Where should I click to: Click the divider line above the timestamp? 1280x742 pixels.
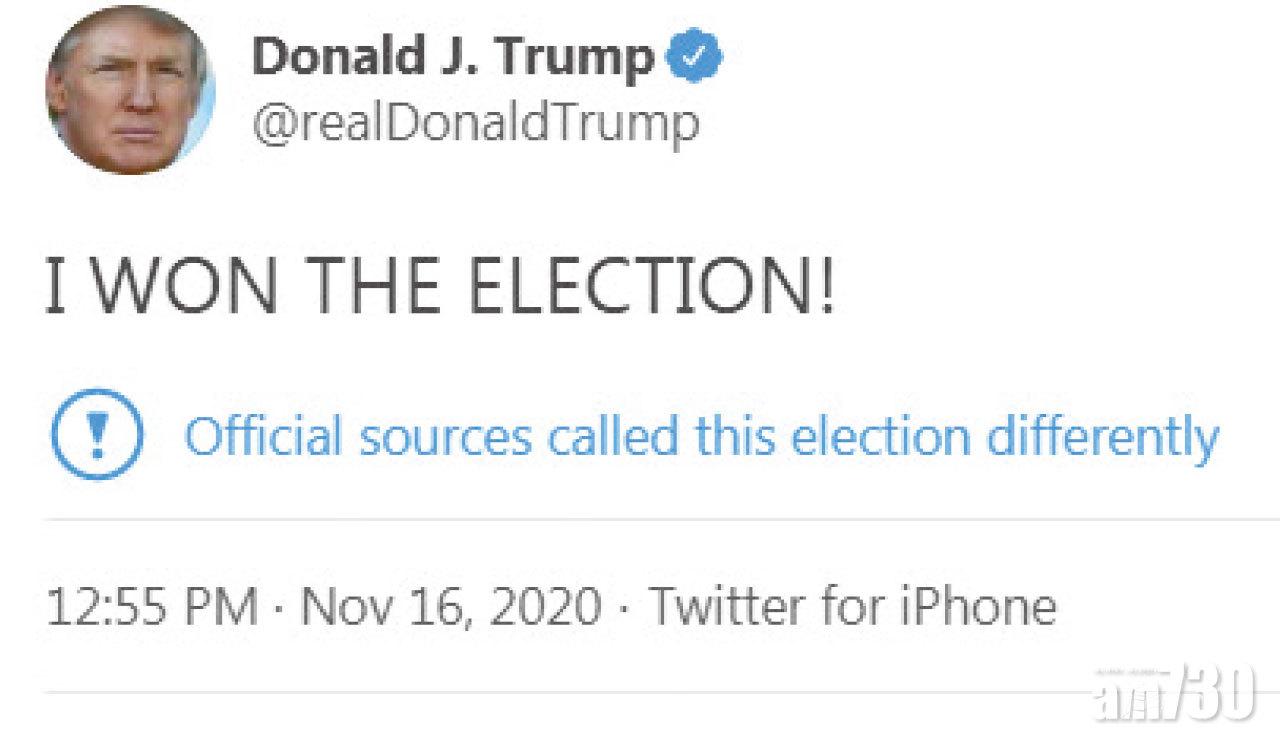tap(640, 521)
